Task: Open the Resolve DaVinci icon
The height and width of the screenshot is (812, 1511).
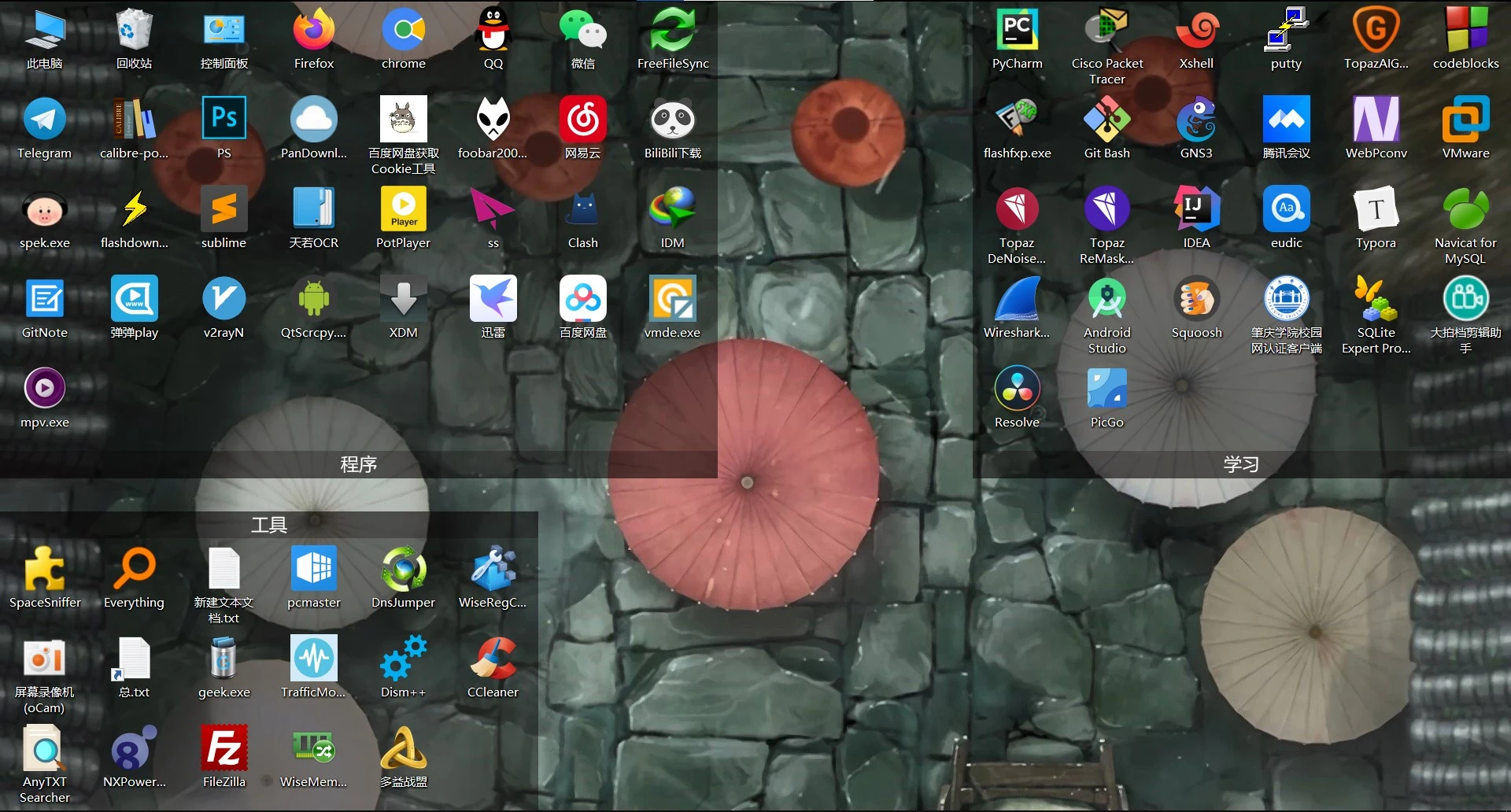Action: [x=1018, y=389]
